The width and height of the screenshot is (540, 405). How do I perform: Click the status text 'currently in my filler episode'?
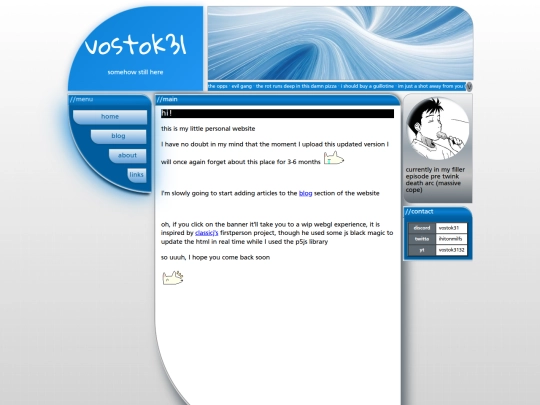435,179
